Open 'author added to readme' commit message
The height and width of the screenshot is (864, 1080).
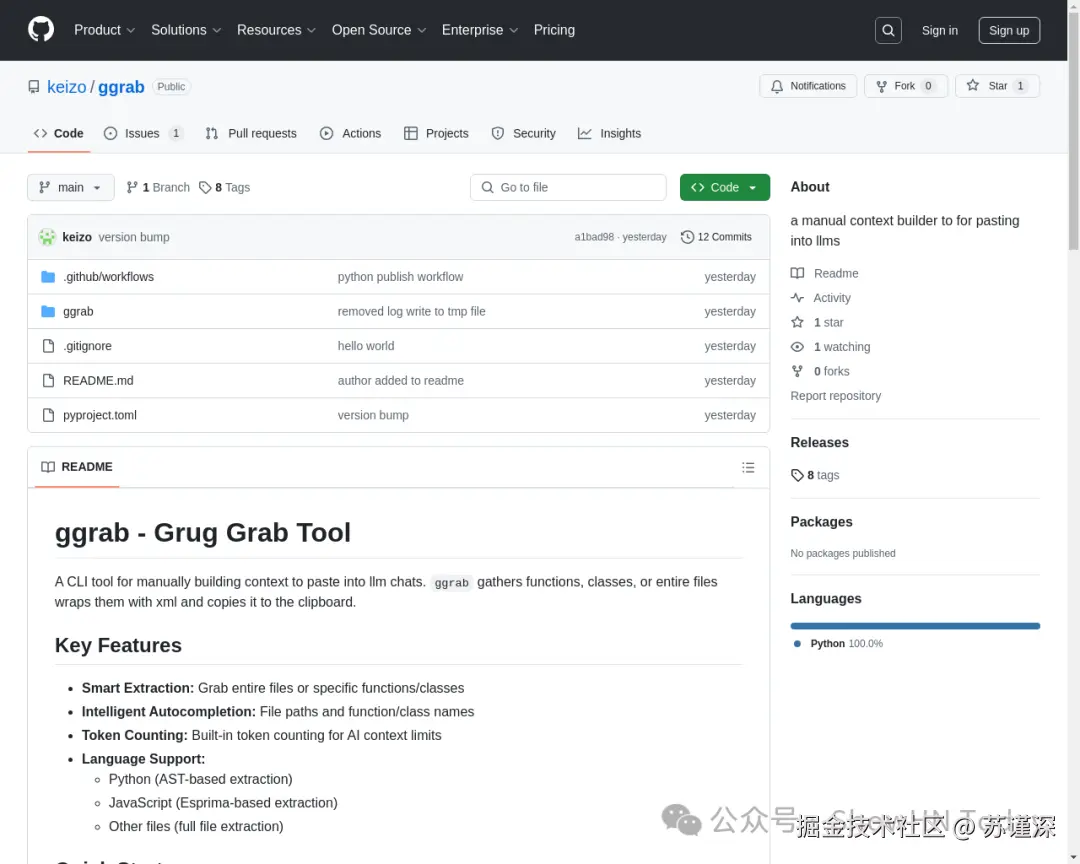pyautogui.click(x=400, y=380)
